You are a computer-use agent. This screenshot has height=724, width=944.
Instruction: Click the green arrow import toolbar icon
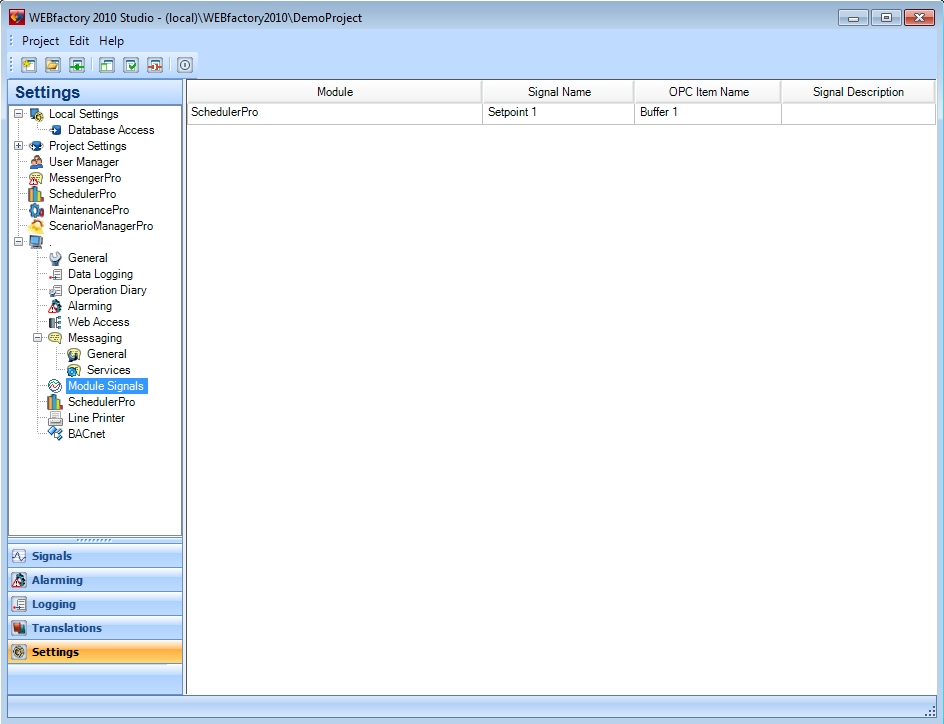[76, 66]
